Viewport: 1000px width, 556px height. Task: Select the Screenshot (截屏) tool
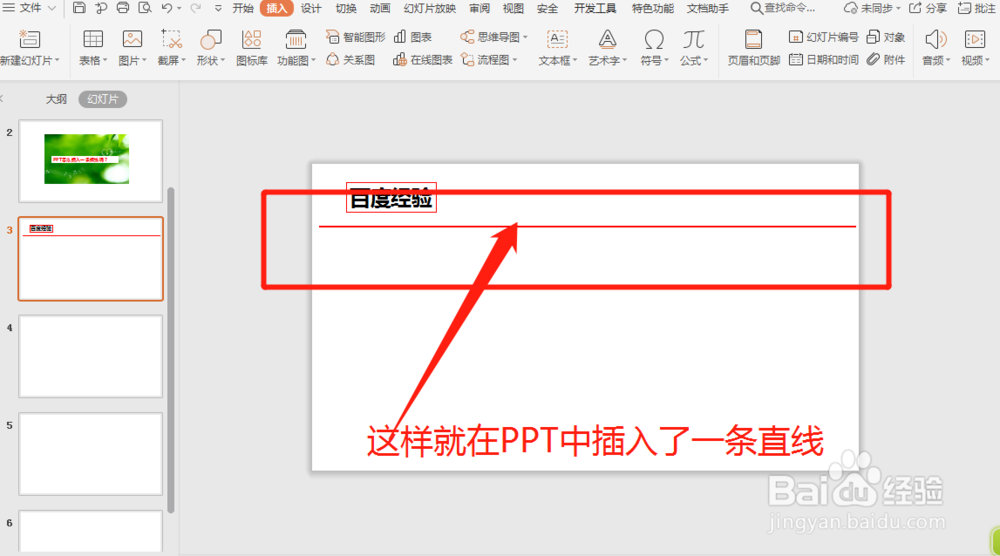pyautogui.click(x=171, y=48)
